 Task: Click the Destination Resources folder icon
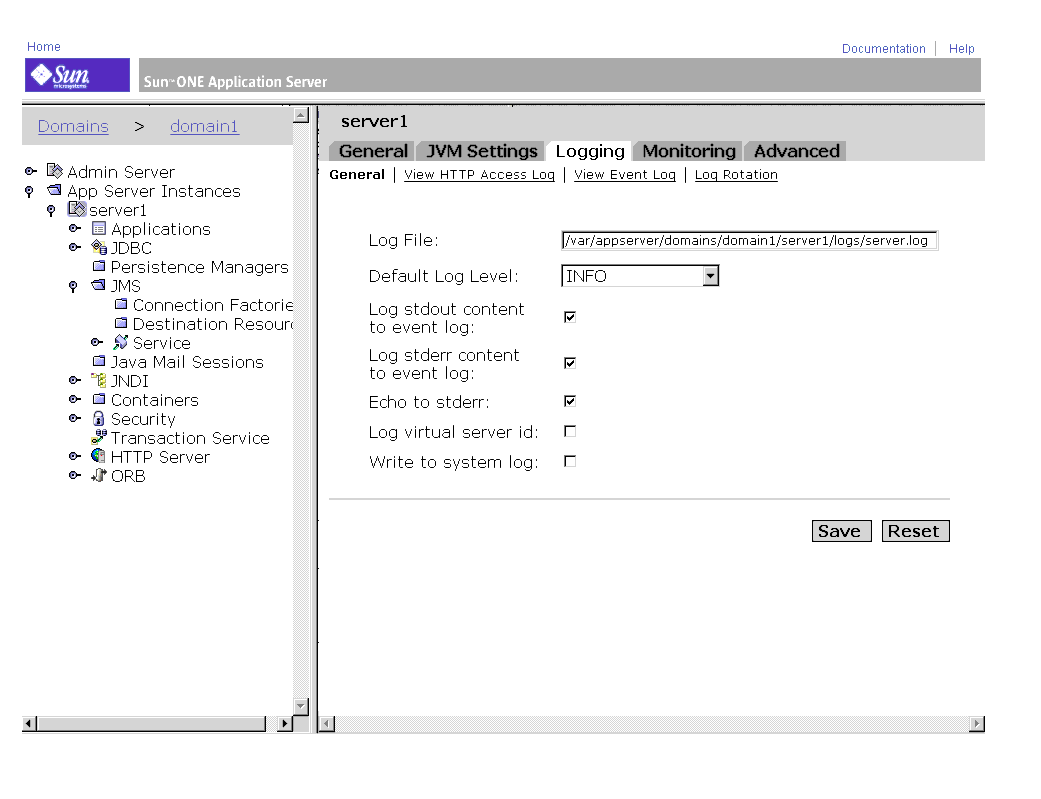(x=121, y=323)
